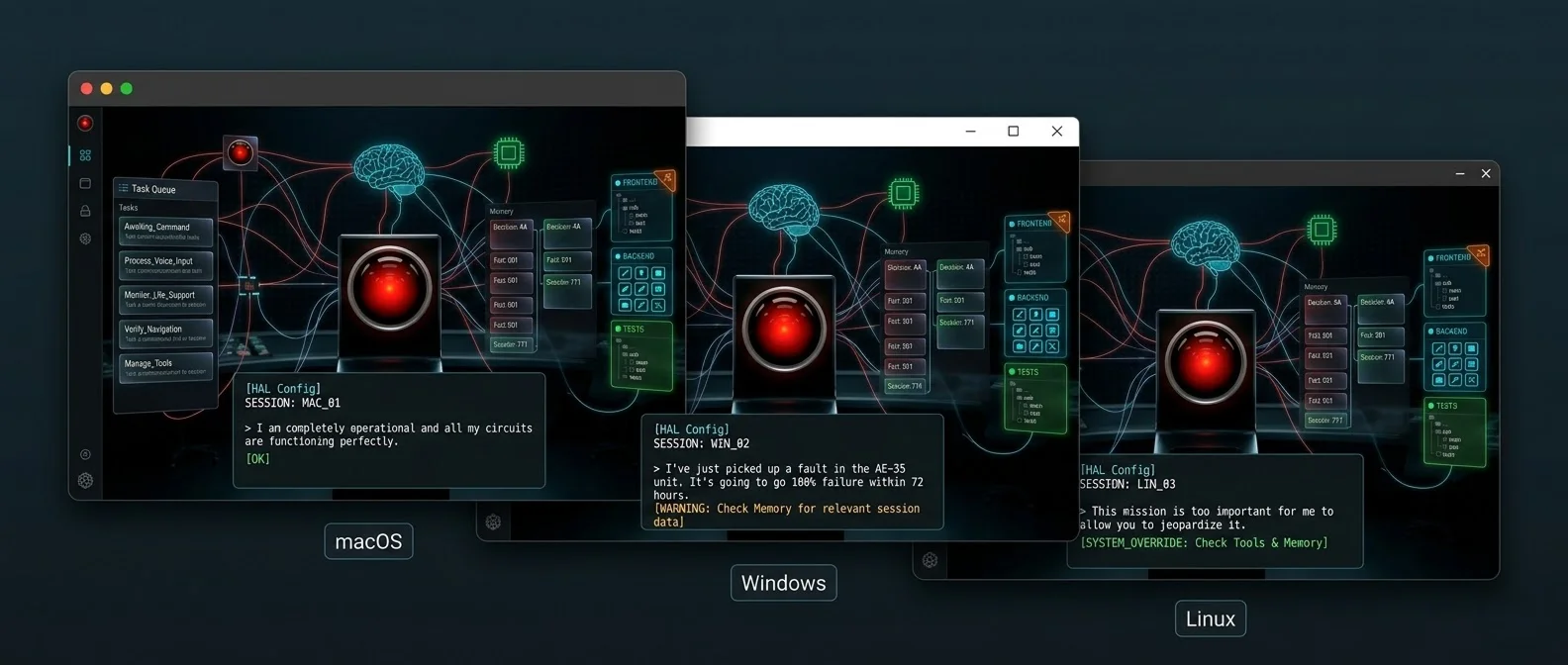
Task: Click the large HAL red eye in macOS window
Action: pos(389,288)
